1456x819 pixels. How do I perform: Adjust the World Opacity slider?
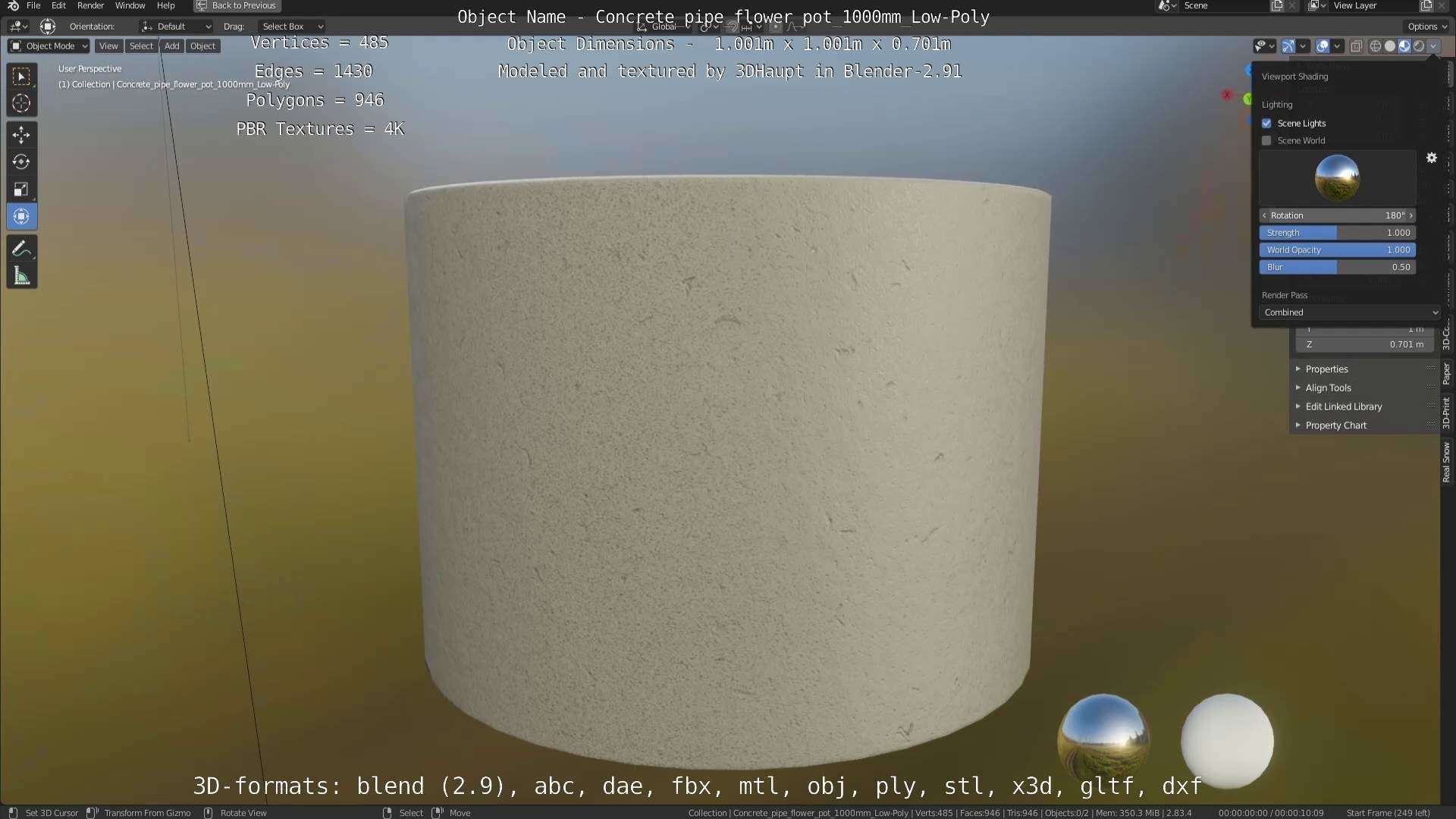tap(1337, 249)
